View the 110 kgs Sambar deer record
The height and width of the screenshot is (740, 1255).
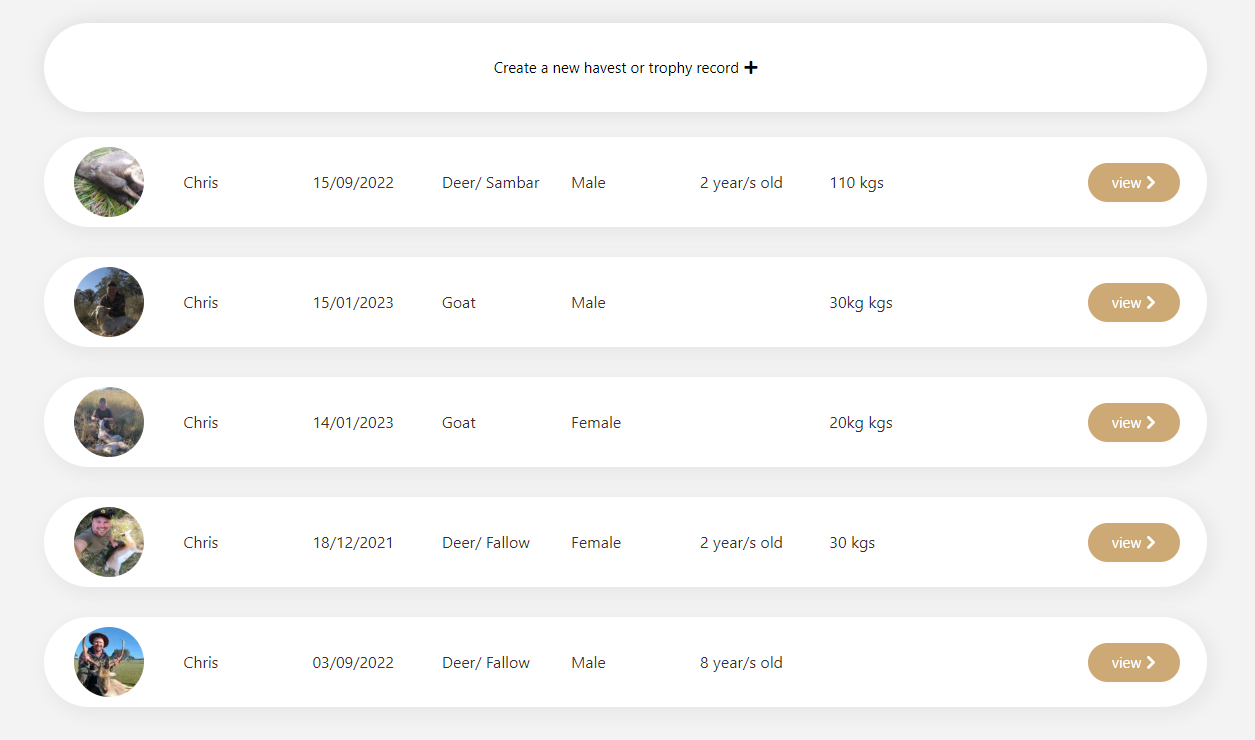tap(1133, 182)
